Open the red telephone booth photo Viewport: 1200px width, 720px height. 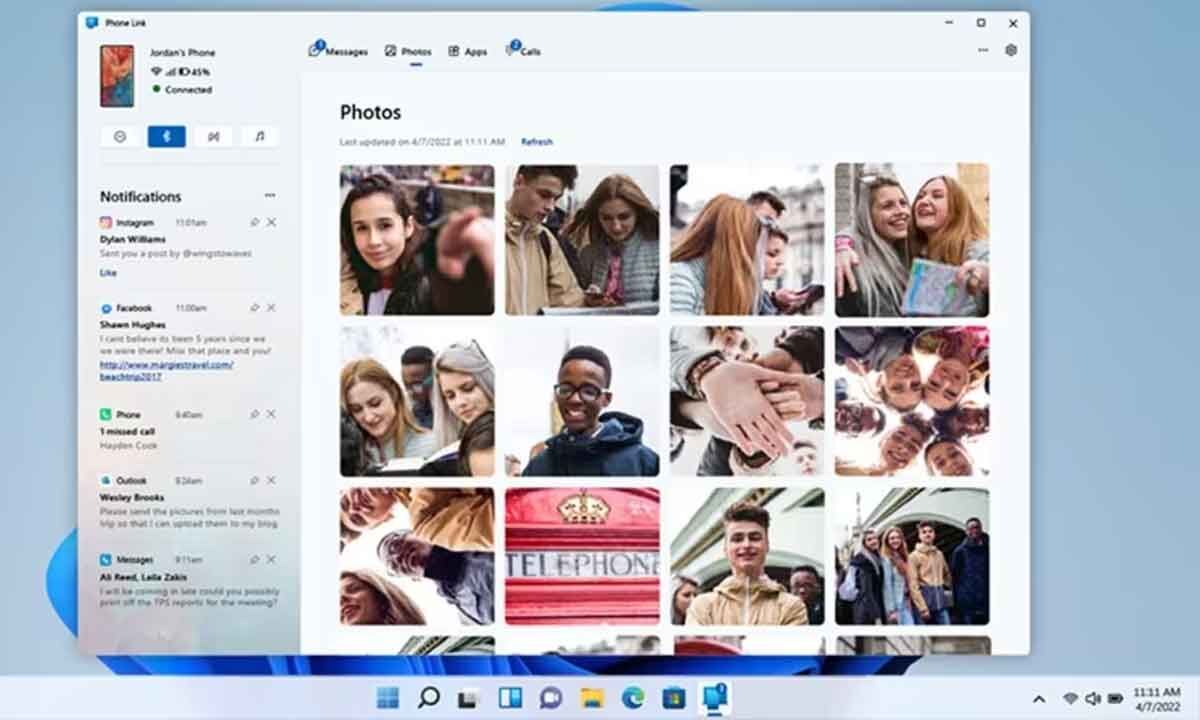[582, 556]
